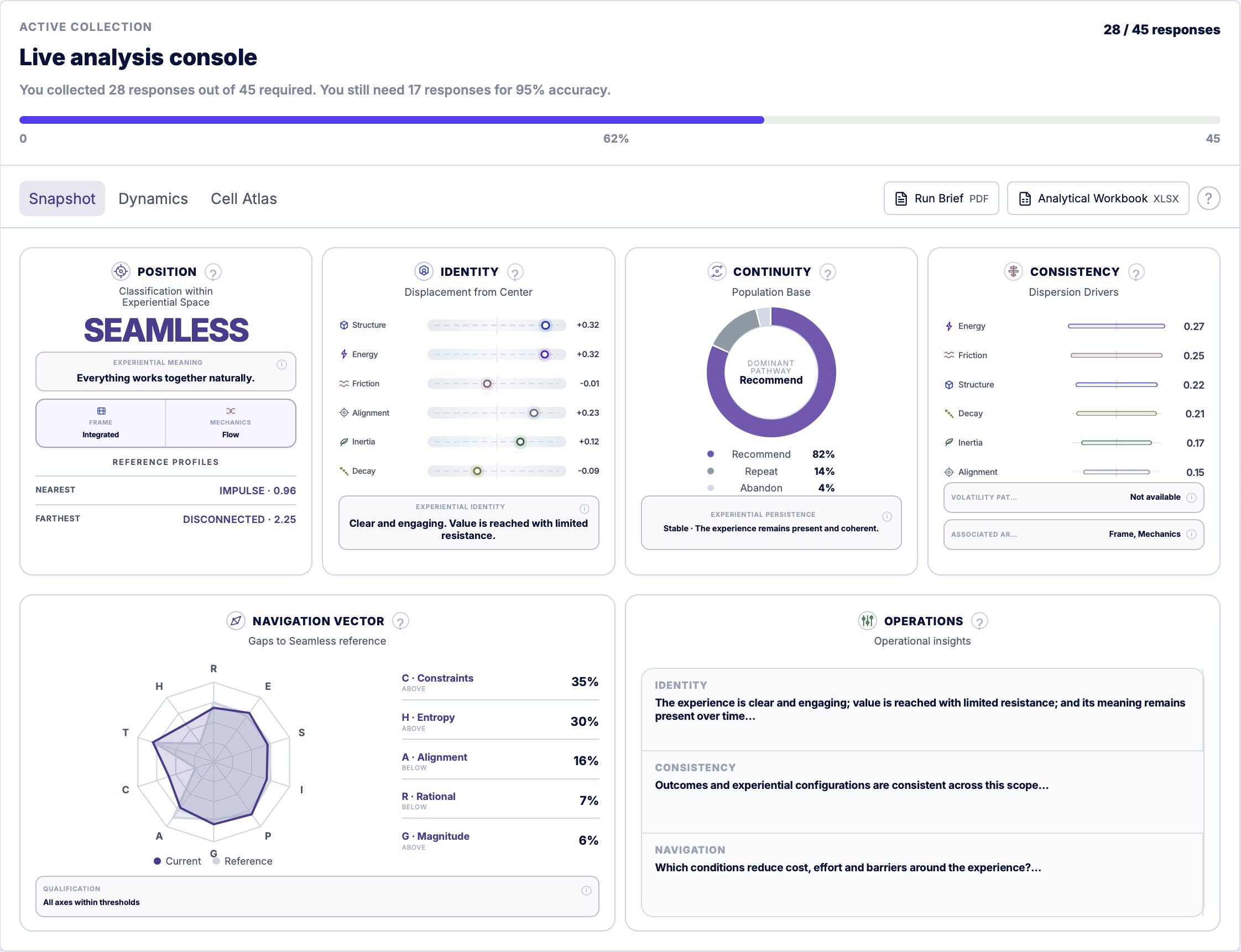Open help for Navigation Vector

pos(400,621)
